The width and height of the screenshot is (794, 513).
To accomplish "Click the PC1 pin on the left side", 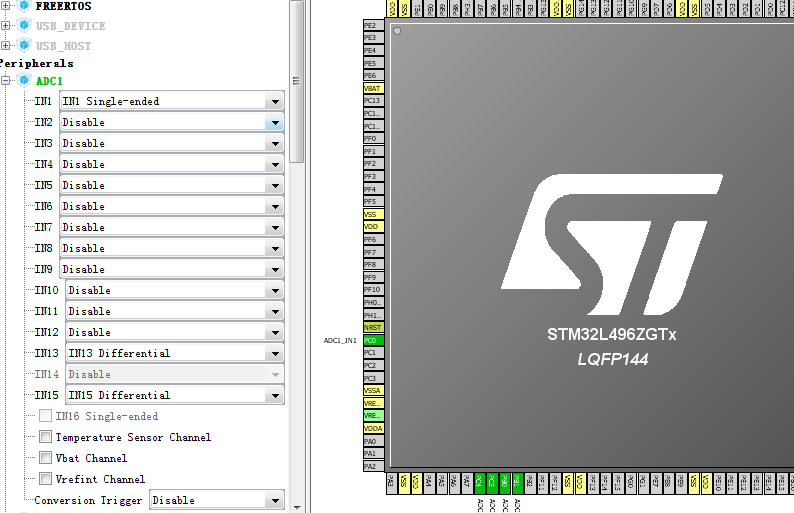I will point(373,353).
